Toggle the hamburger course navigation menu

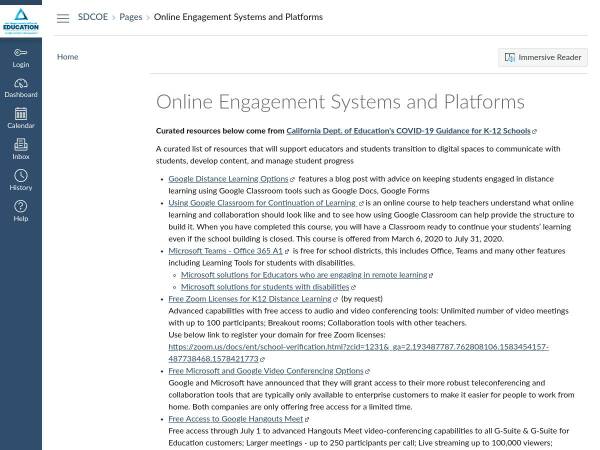pyautogui.click(x=63, y=18)
